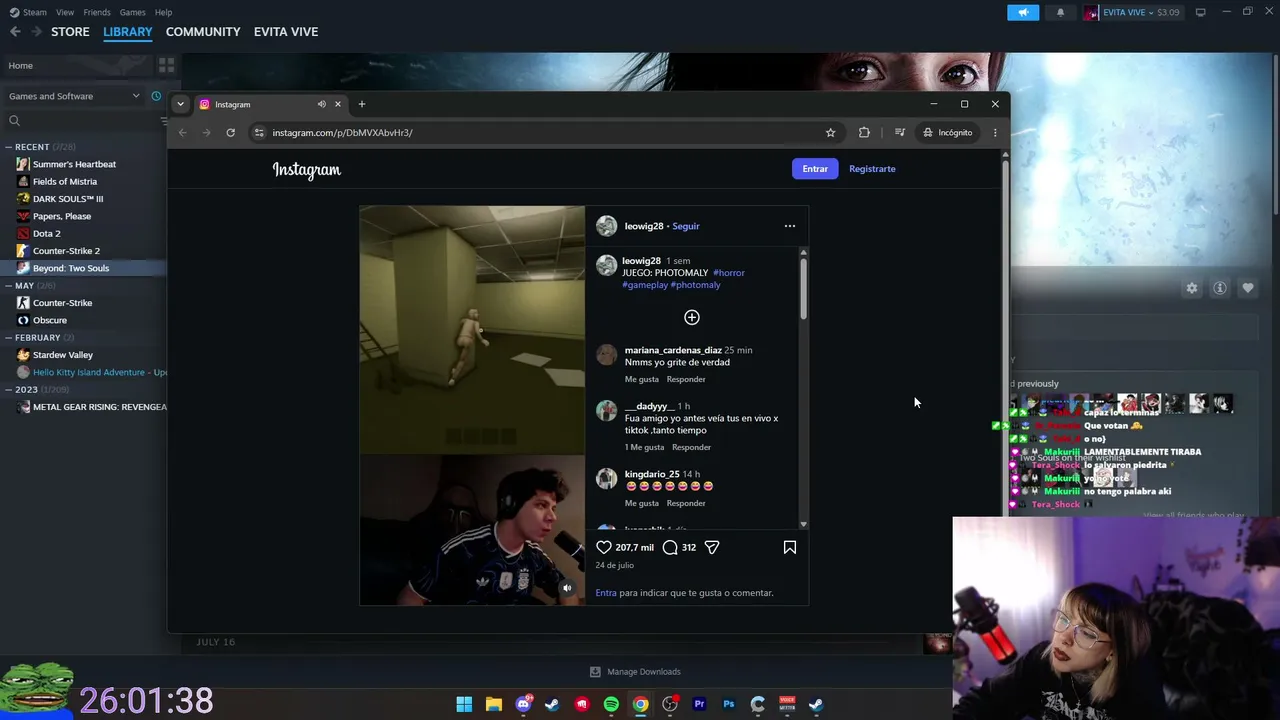1280x720 pixels.
Task: Save the post with the bookmark icon
Action: coord(790,547)
